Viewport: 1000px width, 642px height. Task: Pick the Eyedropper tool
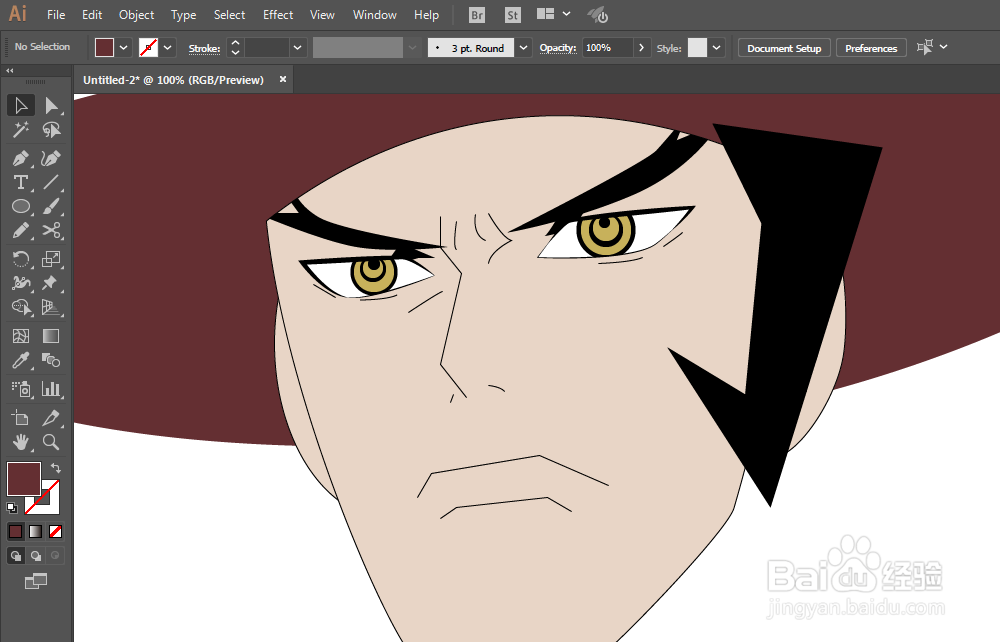tap(20, 361)
